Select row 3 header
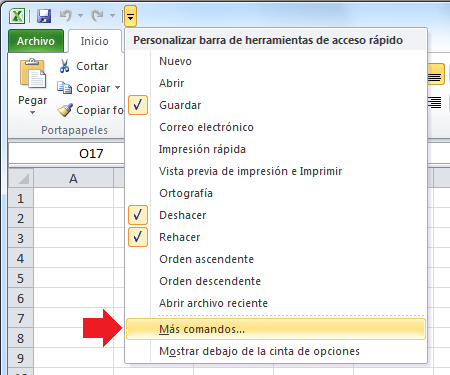Viewport: 450px width, 375px height. tap(21, 238)
